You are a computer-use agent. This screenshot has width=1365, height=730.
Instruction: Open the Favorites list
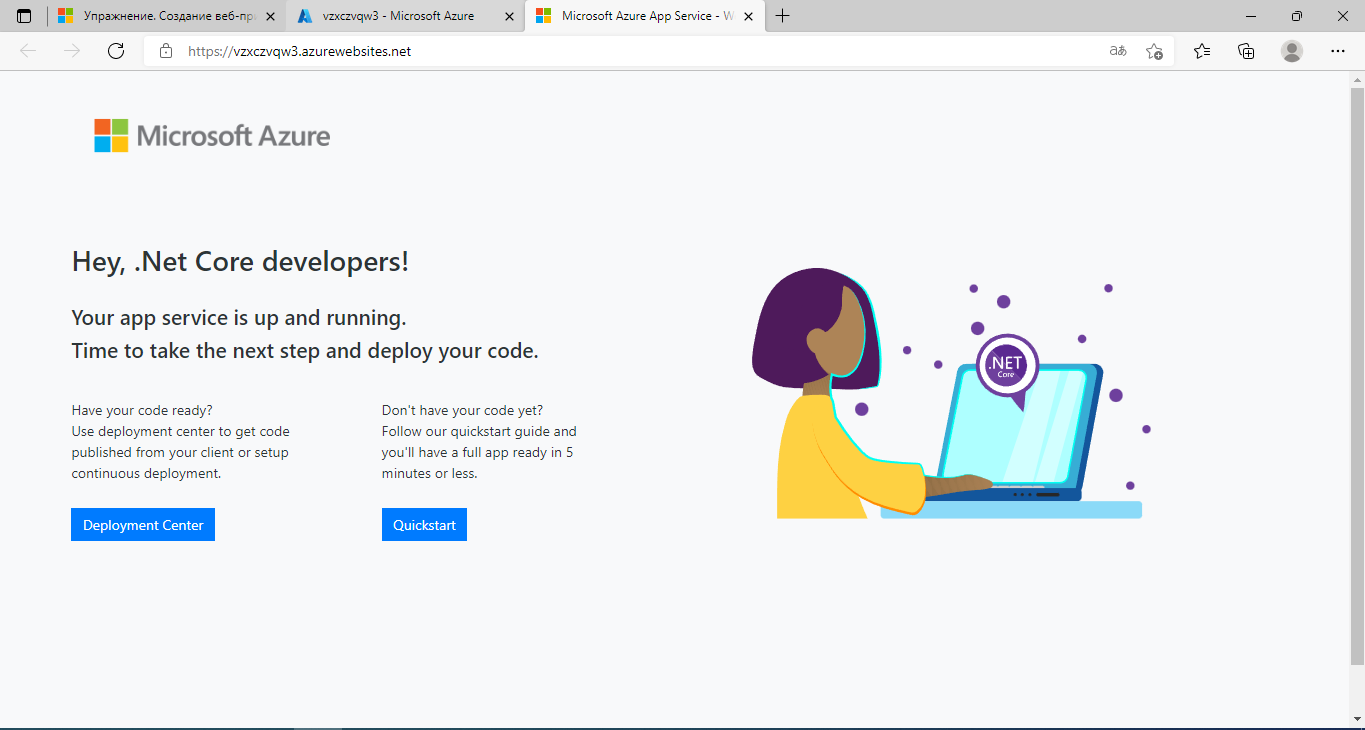tap(1202, 51)
